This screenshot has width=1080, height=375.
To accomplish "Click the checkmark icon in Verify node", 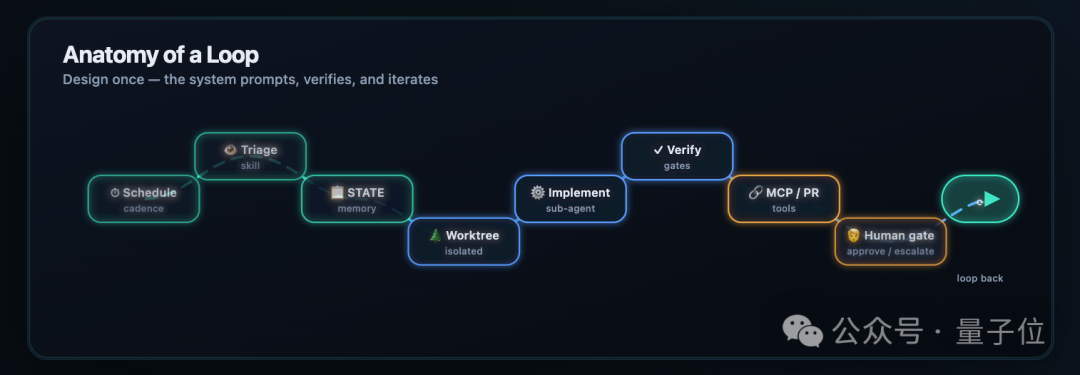I will [x=657, y=150].
